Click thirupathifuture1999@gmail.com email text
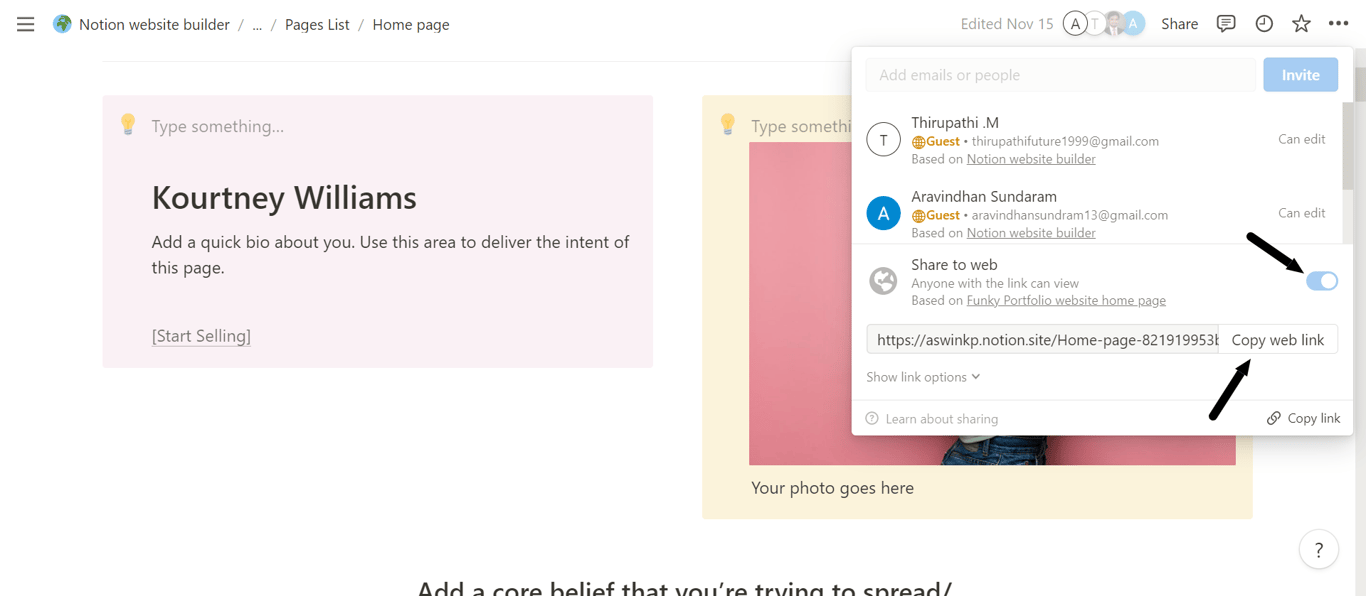The height and width of the screenshot is (596, 1366). pyautogui.click(x=1065, y=141)
